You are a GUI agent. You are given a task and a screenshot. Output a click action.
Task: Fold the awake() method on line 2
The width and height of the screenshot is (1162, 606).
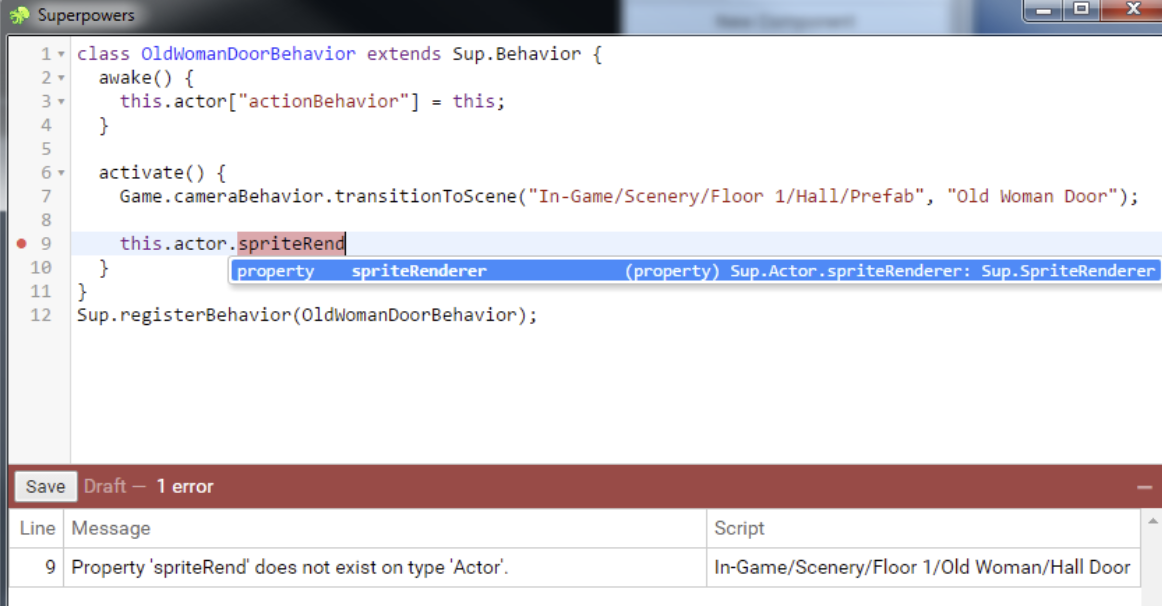pos(61,79)
